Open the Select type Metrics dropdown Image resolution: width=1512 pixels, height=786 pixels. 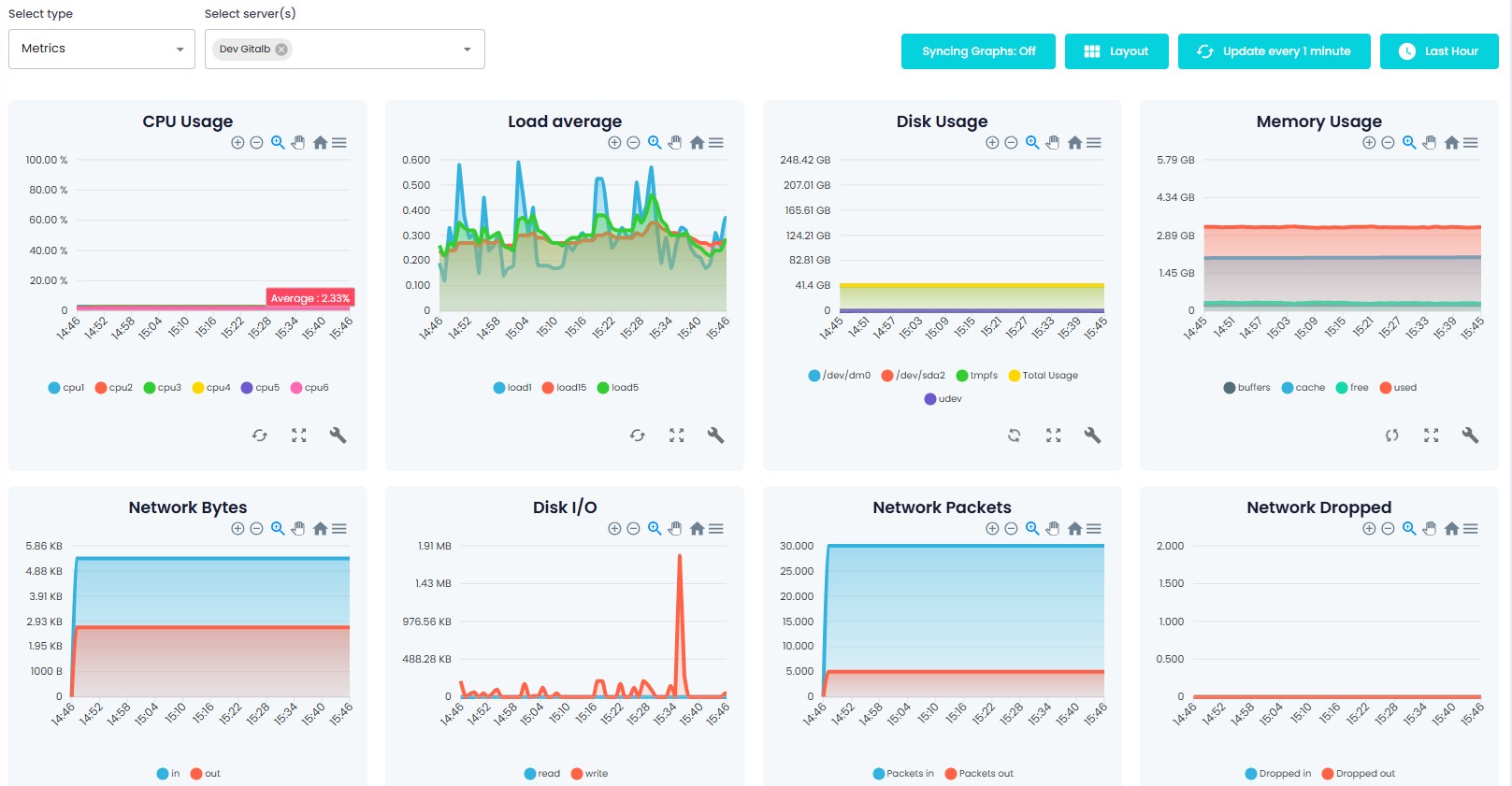[101, 49]
